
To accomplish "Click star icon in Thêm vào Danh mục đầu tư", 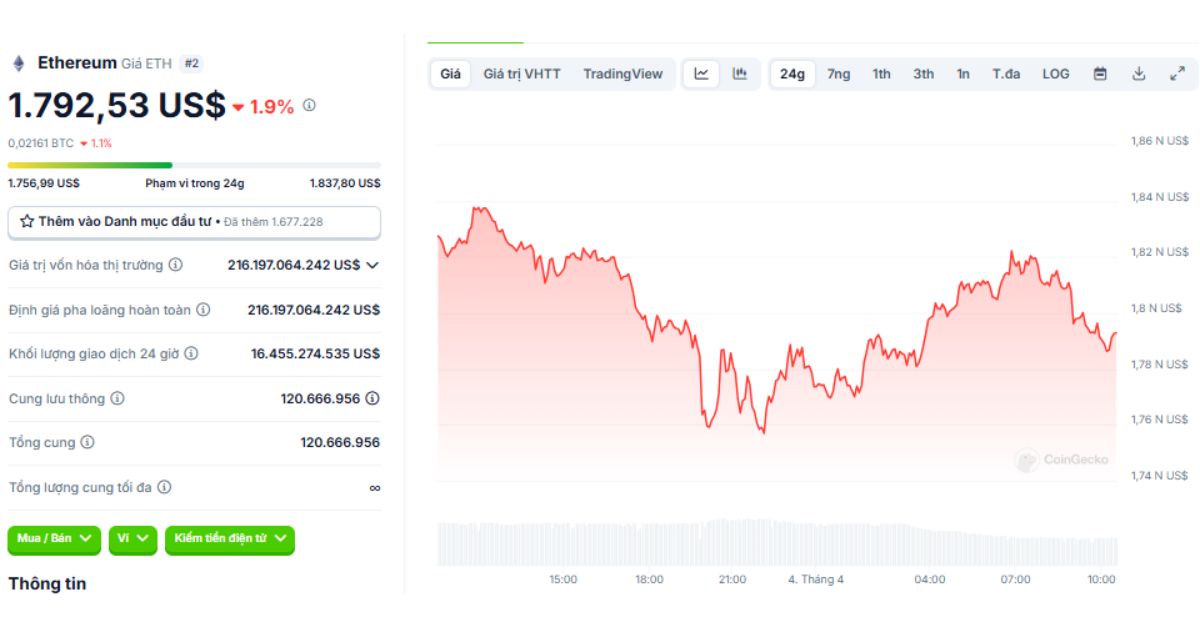I will click(x=27, y=221).
